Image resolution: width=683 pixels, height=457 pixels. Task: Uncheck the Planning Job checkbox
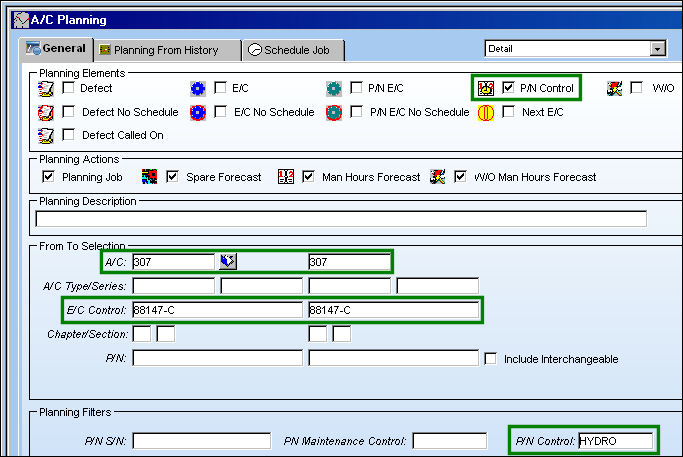(48, 176)
